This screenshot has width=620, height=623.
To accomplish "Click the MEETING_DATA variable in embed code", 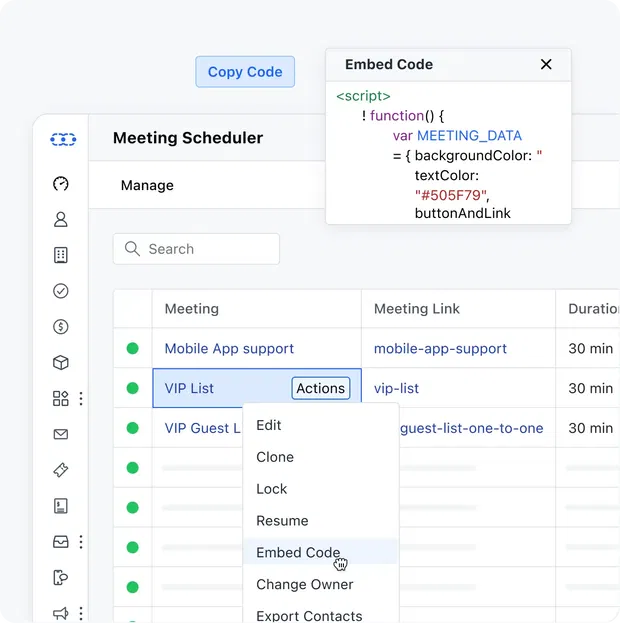I will pyautogui.click(x=469, y=135).
